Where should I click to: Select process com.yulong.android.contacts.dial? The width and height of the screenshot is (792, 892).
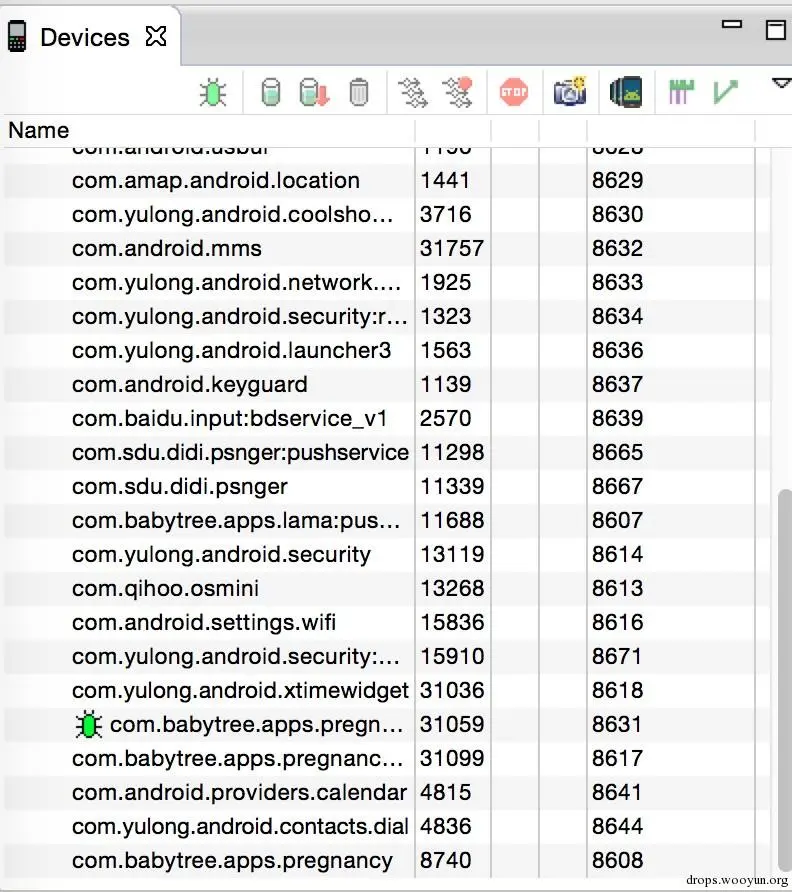tap(240, 827)
